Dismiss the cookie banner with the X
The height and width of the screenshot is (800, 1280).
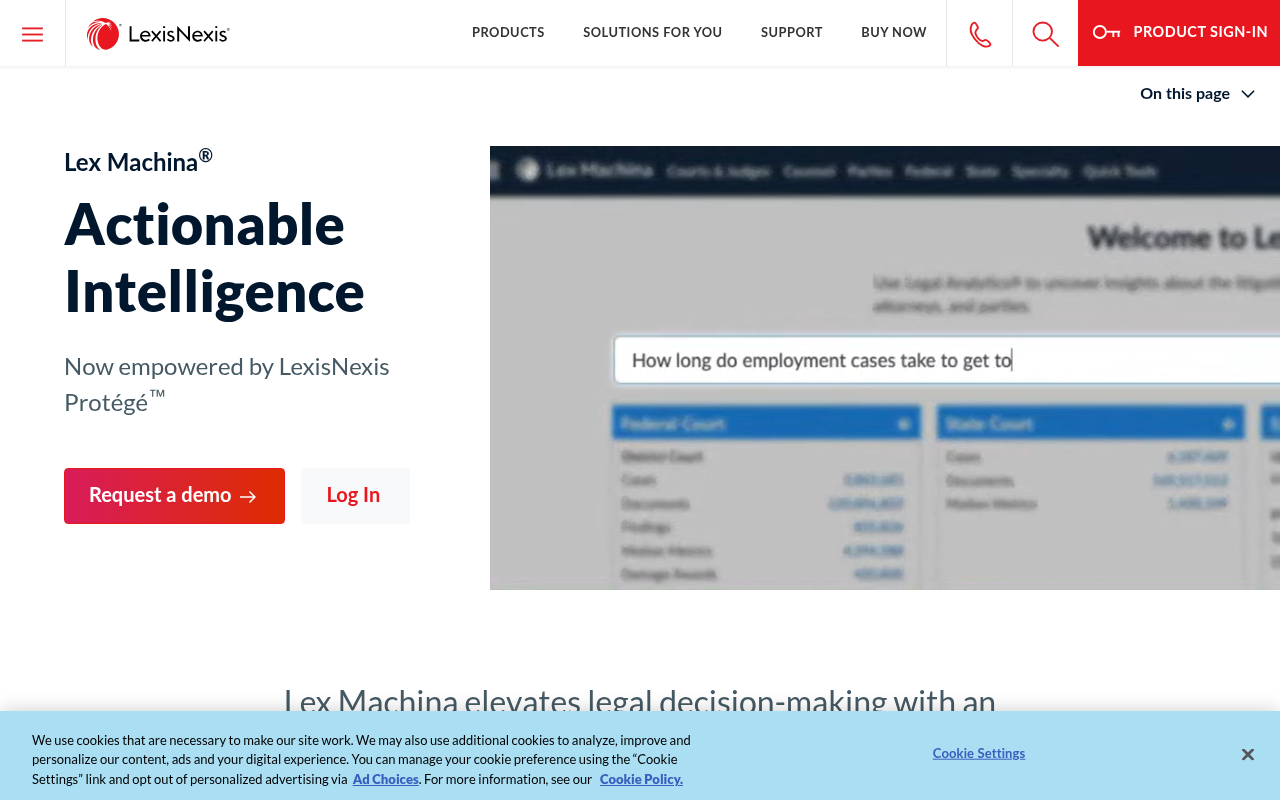(1247, 753)
